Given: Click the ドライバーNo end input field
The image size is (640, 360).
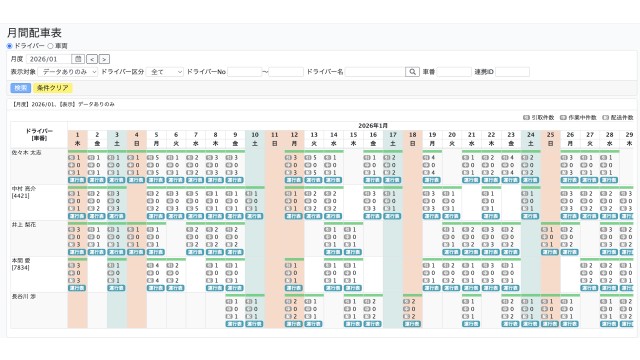Looking at the screenshot, I should click(286, 72).
